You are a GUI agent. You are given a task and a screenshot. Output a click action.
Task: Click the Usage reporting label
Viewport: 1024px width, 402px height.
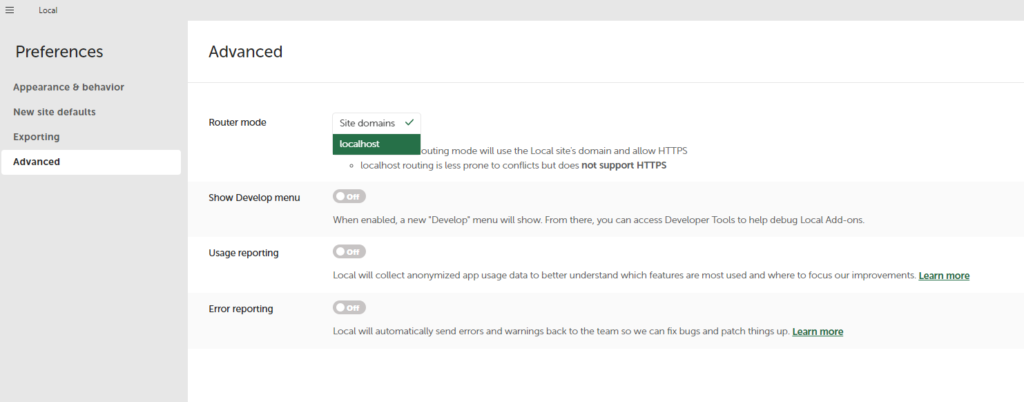coord(243,253)
